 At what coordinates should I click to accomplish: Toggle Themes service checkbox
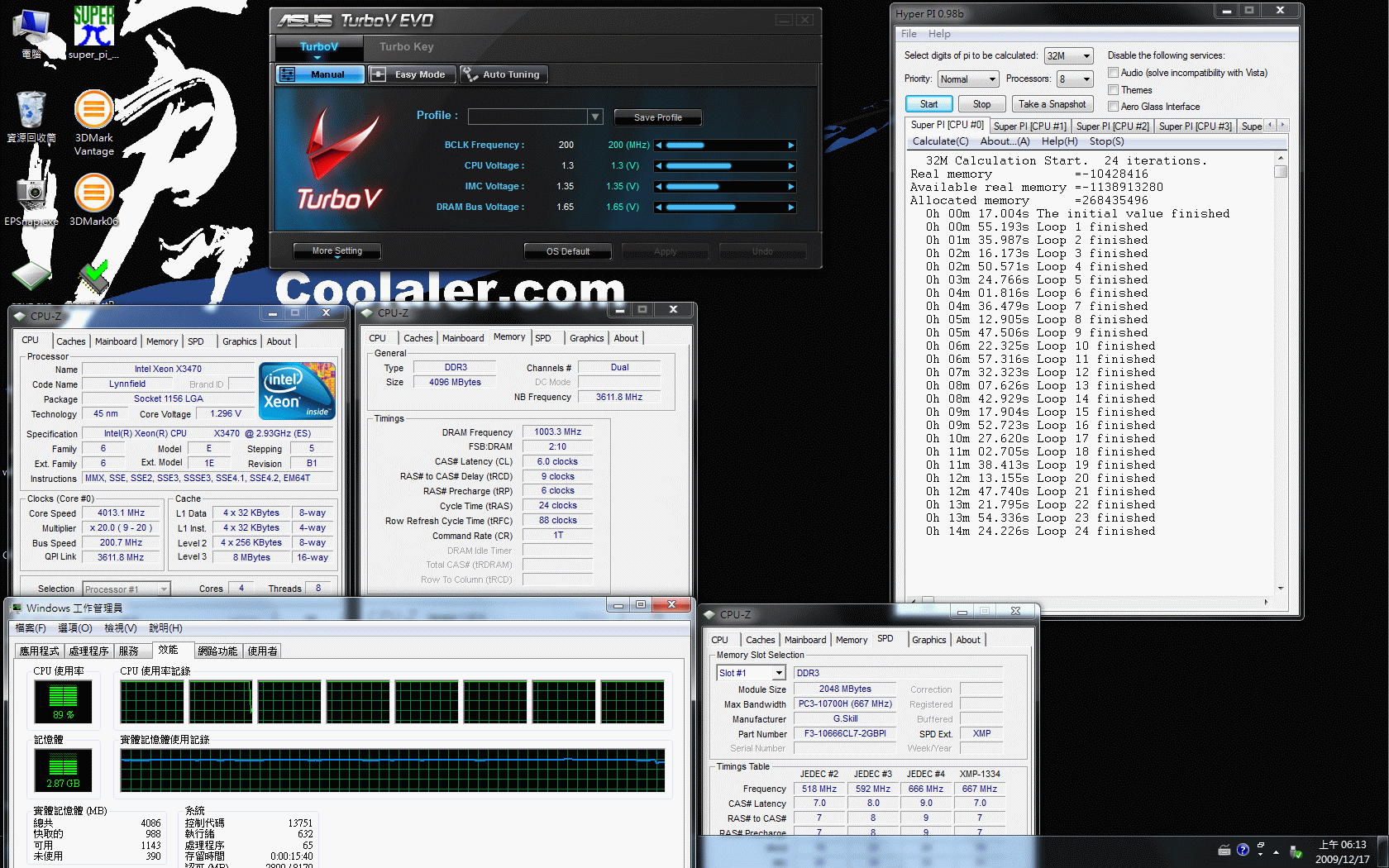[1113, 89]
